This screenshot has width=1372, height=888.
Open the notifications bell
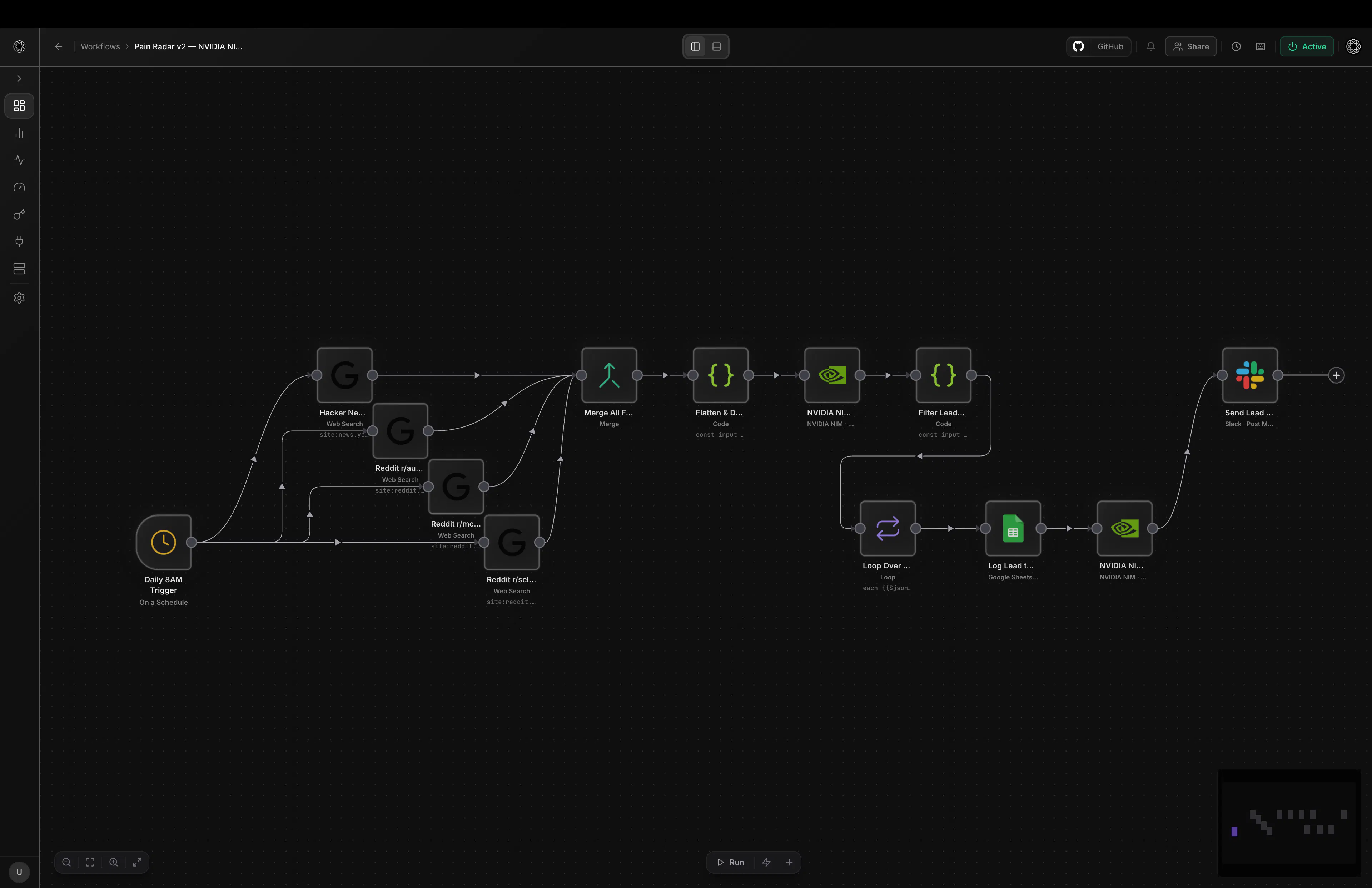point(1150,46)
